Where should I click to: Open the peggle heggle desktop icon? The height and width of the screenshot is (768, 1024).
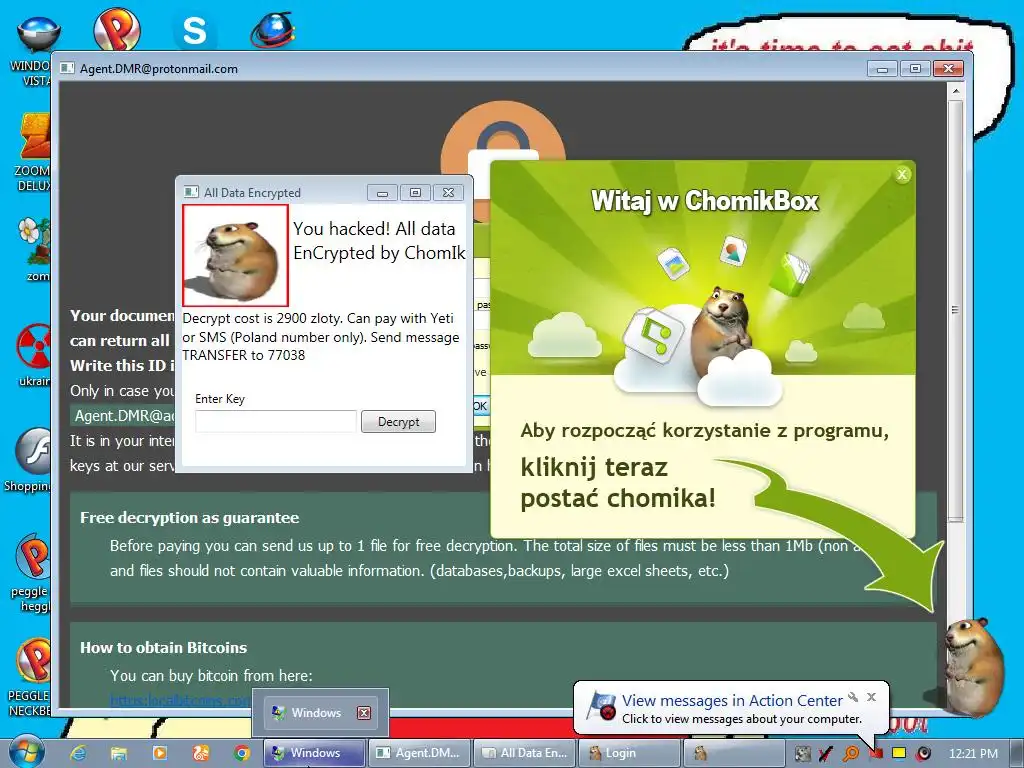coord(30,573)
